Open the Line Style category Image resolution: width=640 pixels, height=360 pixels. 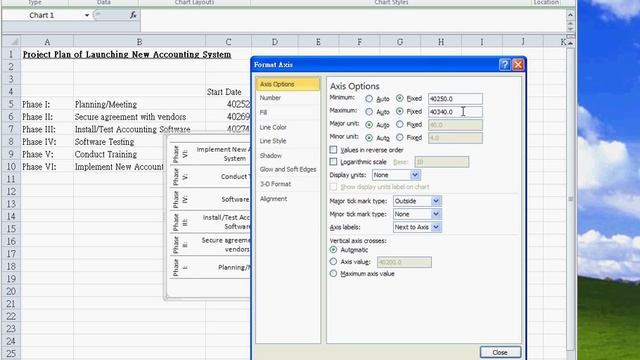point(288,141)
